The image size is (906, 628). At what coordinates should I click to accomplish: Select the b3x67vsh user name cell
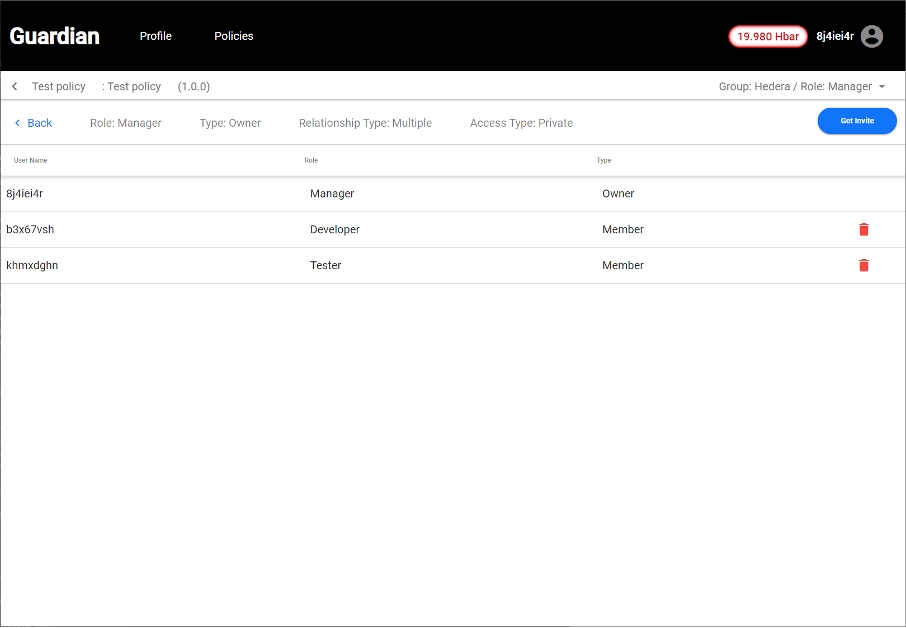point(30,230)
